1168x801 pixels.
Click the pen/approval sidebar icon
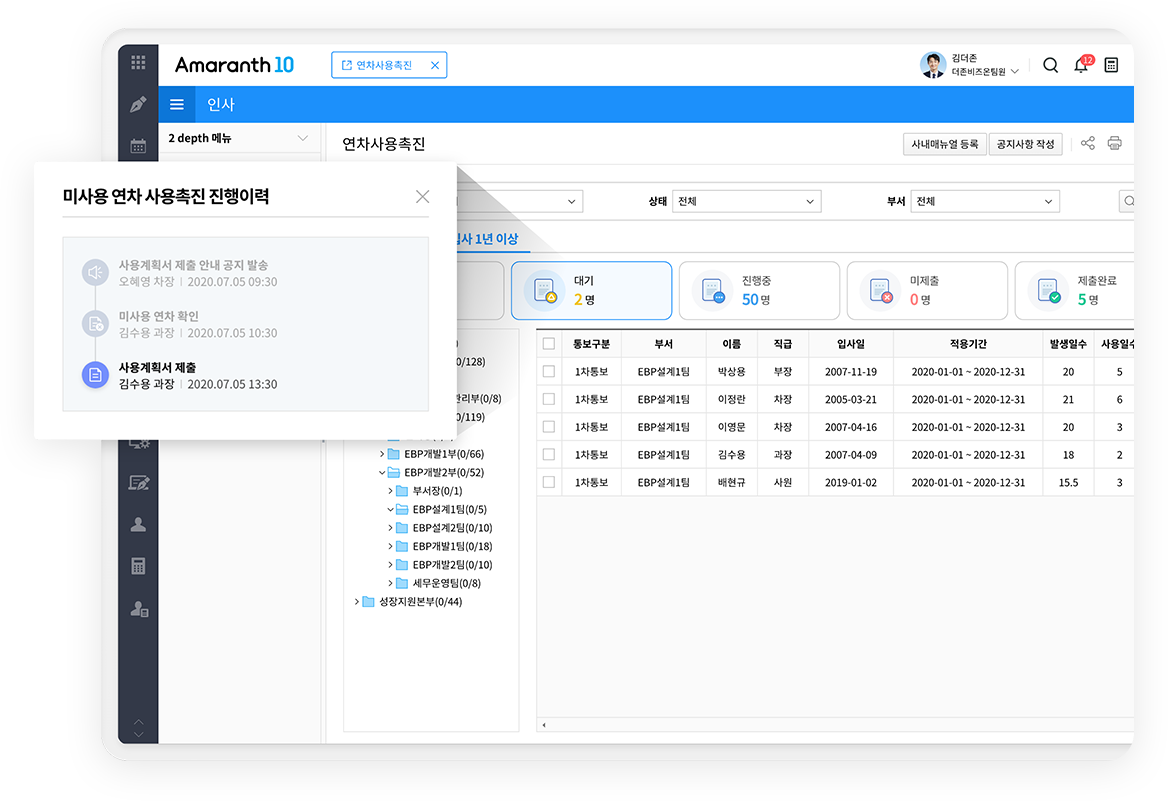click(x=138, y=104)
